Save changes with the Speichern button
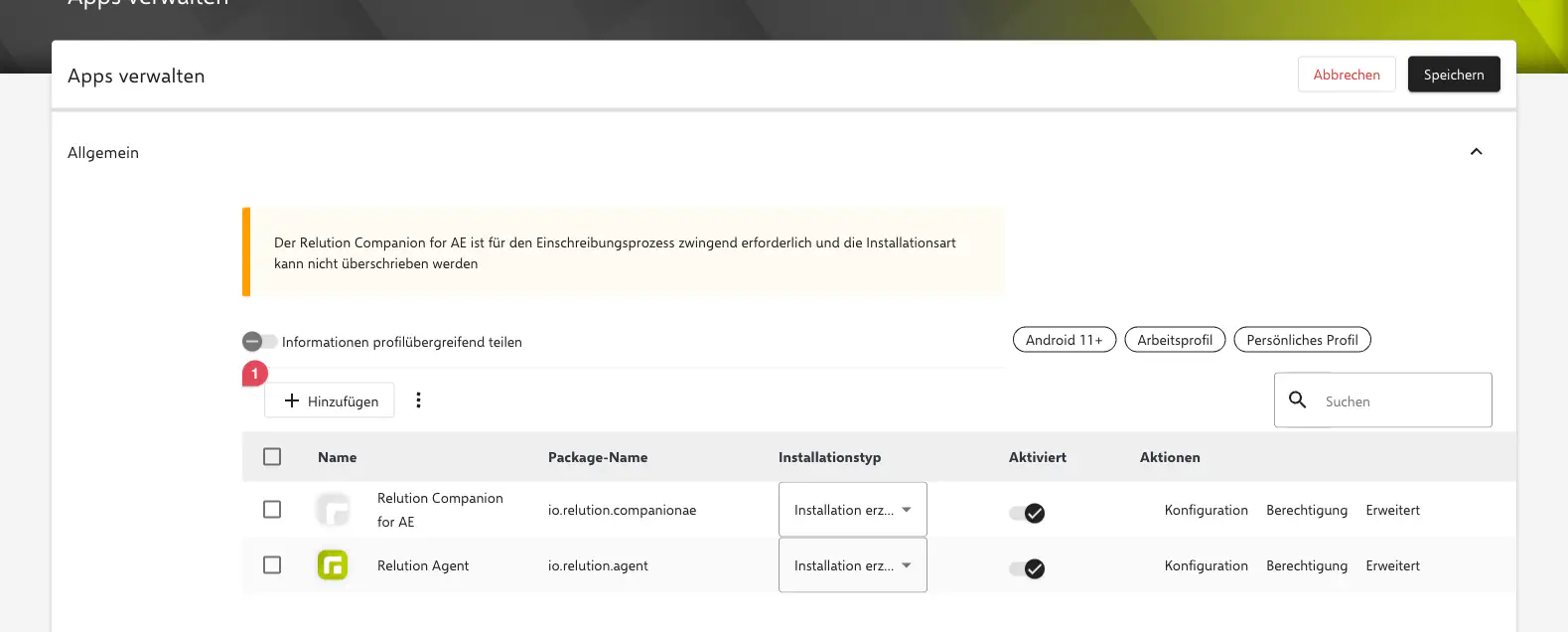 coord(1454,75)
